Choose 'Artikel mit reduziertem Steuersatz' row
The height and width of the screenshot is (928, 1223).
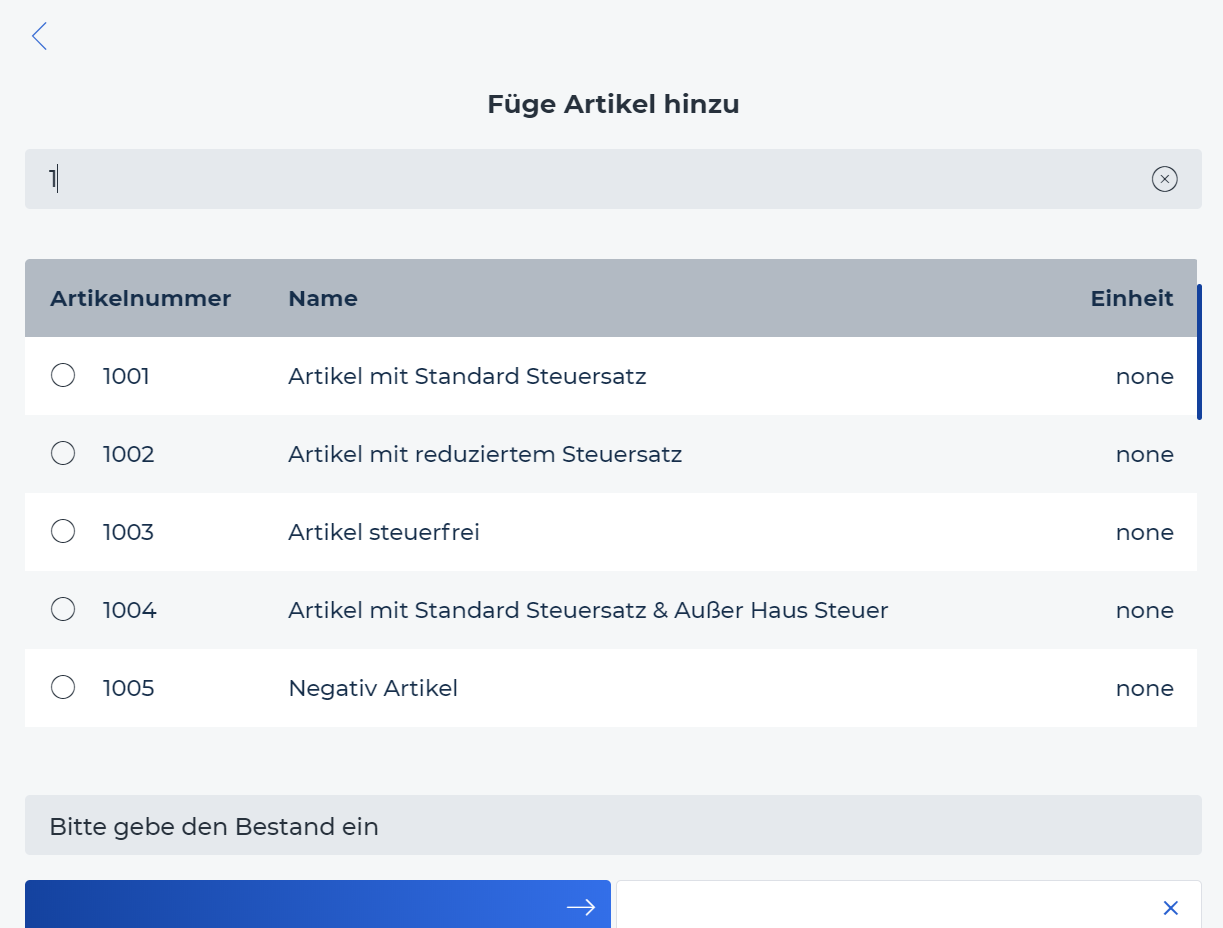click(x=611, y=454)
